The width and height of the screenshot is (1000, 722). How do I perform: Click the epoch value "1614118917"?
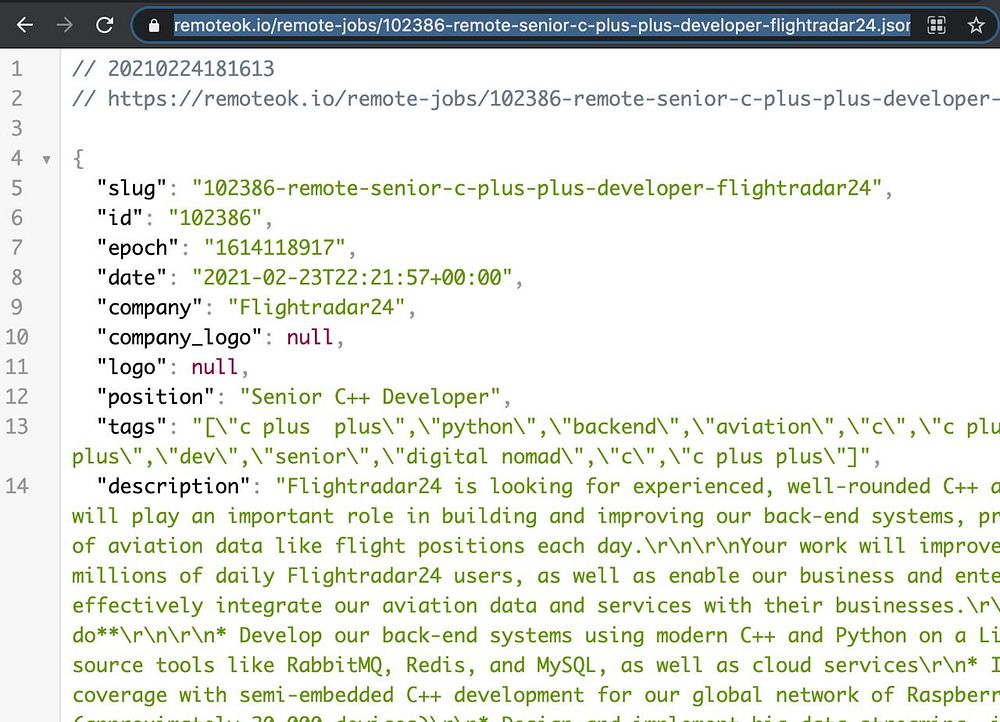tap(275, 247)
